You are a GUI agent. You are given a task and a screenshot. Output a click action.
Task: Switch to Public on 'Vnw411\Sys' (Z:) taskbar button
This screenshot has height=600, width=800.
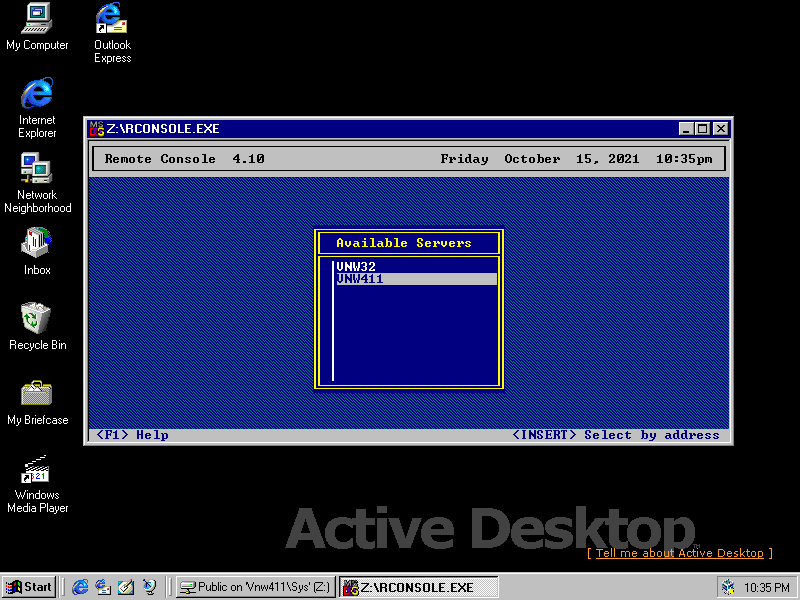click(255, 587)
